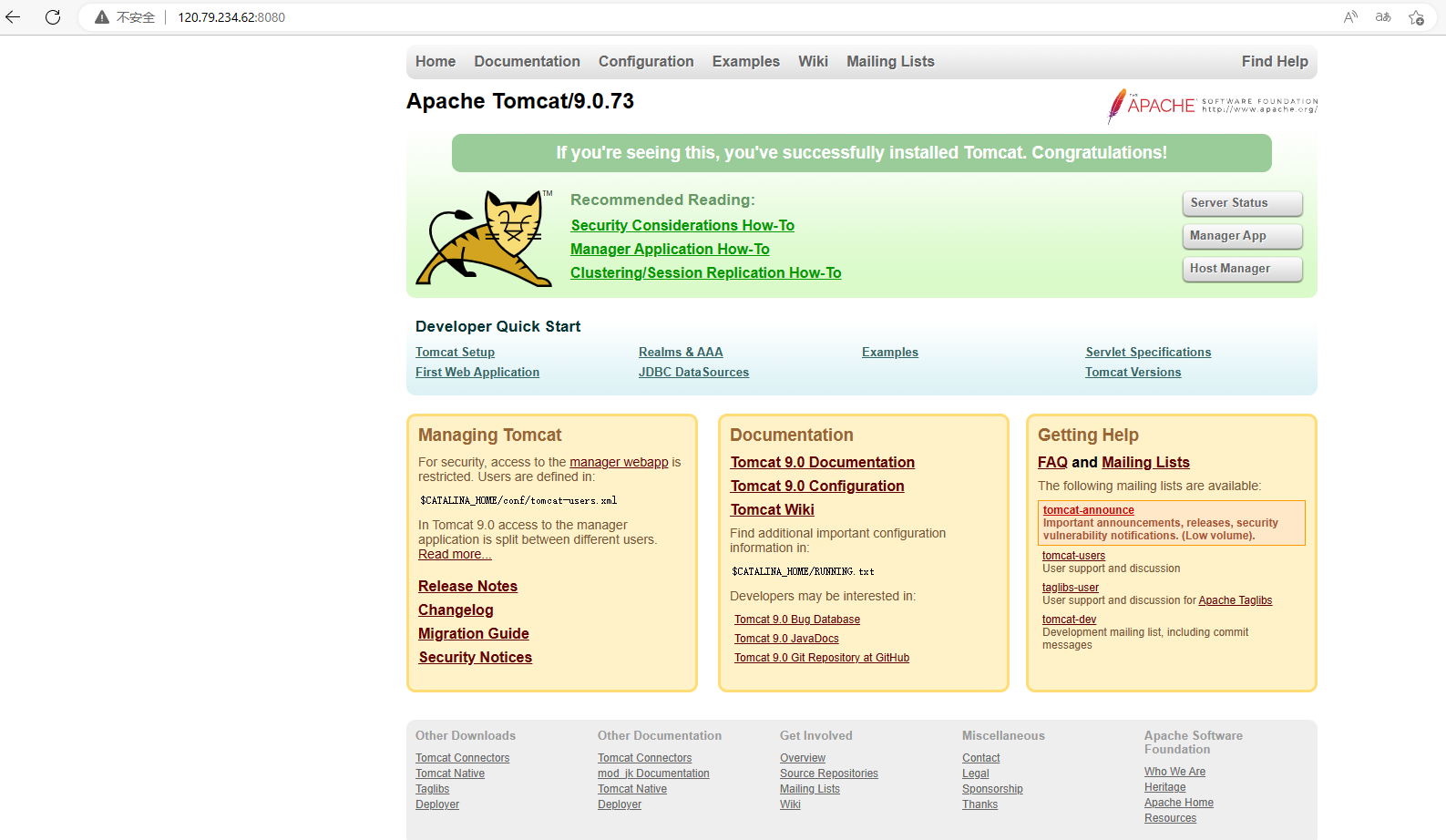Click the Tomcat cat mascot image

484,239
